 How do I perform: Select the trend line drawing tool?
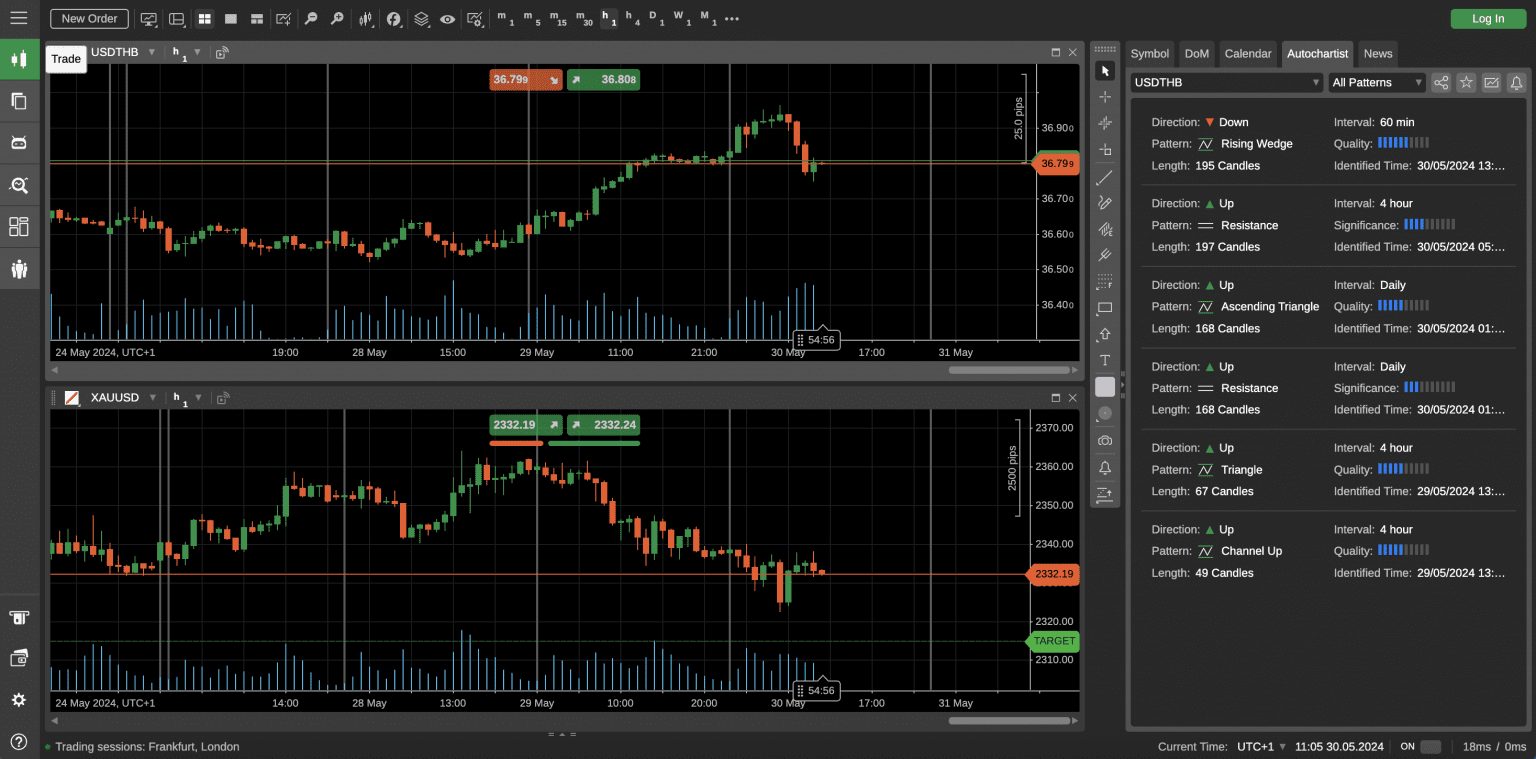[1105, 178]
